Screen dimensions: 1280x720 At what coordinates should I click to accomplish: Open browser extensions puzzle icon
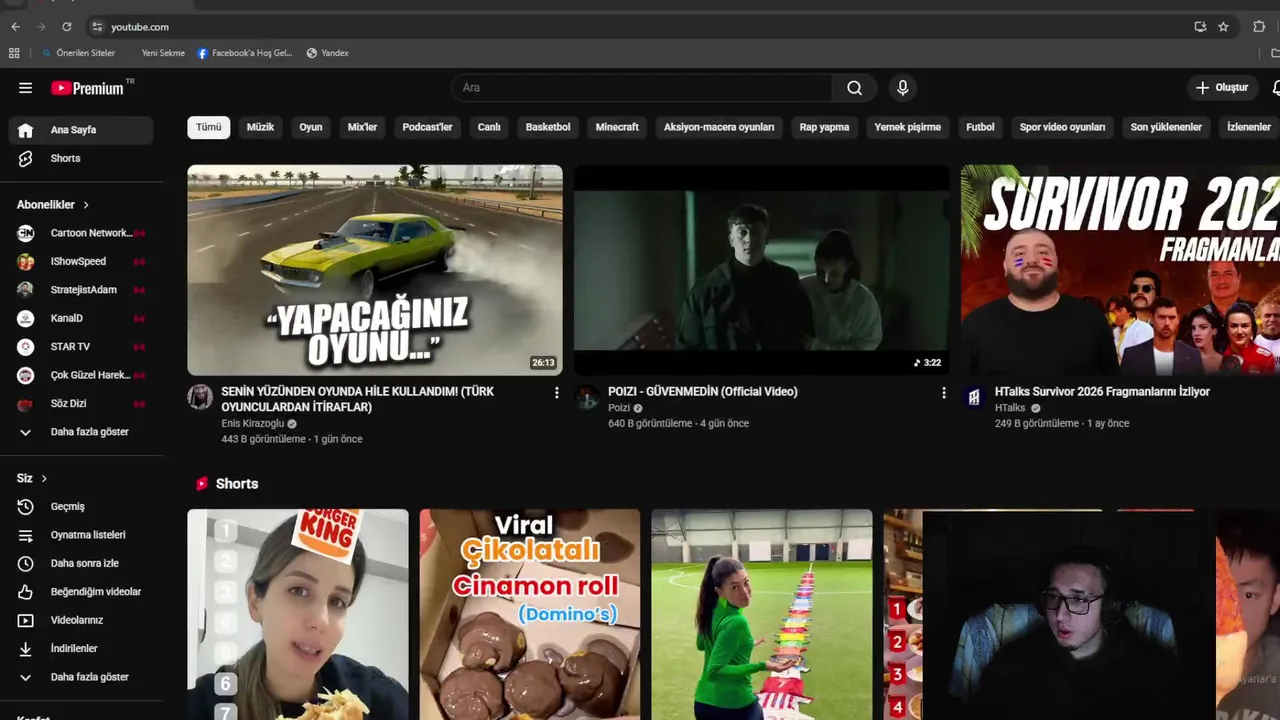1259,27
